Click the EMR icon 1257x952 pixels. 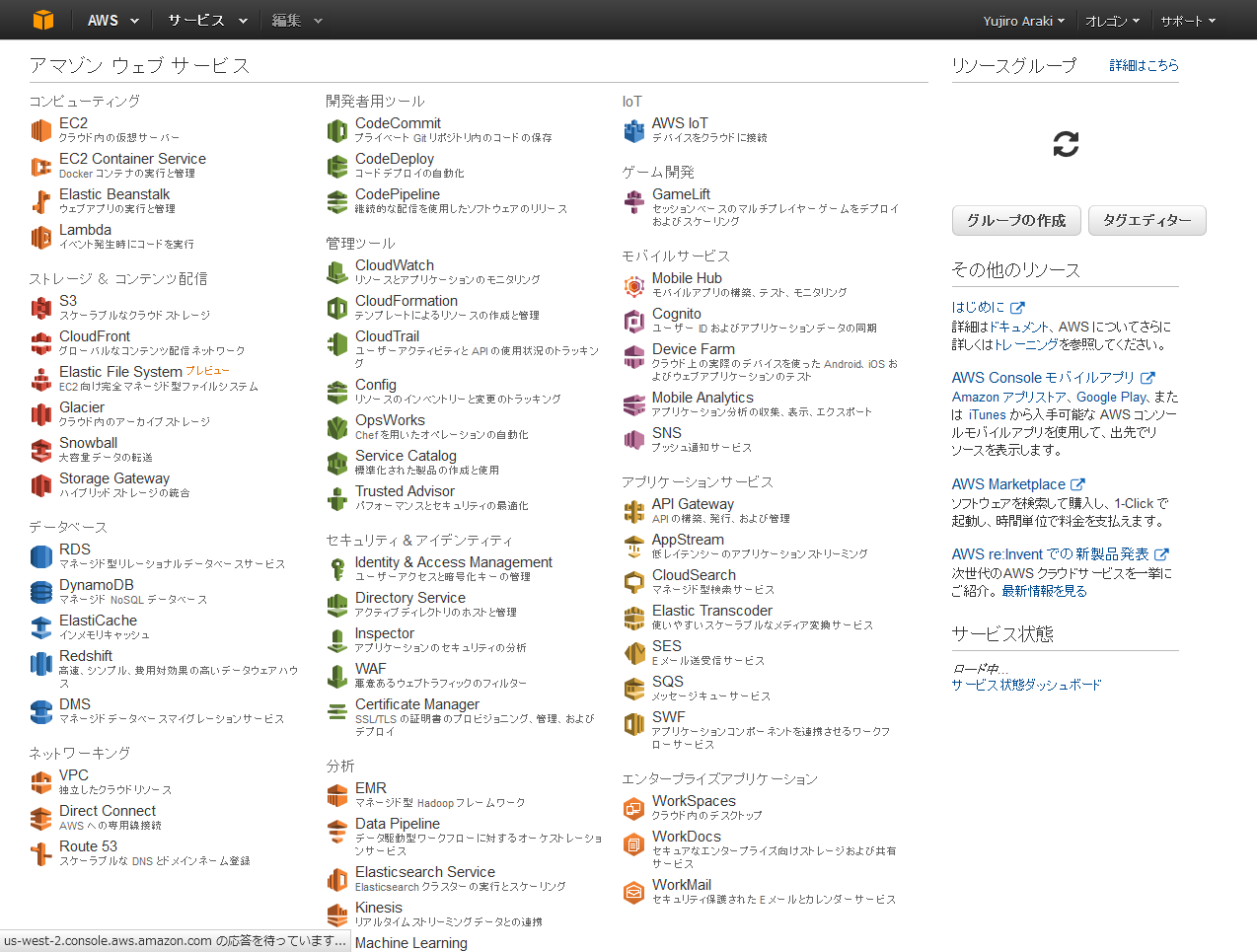click(337, 795)
